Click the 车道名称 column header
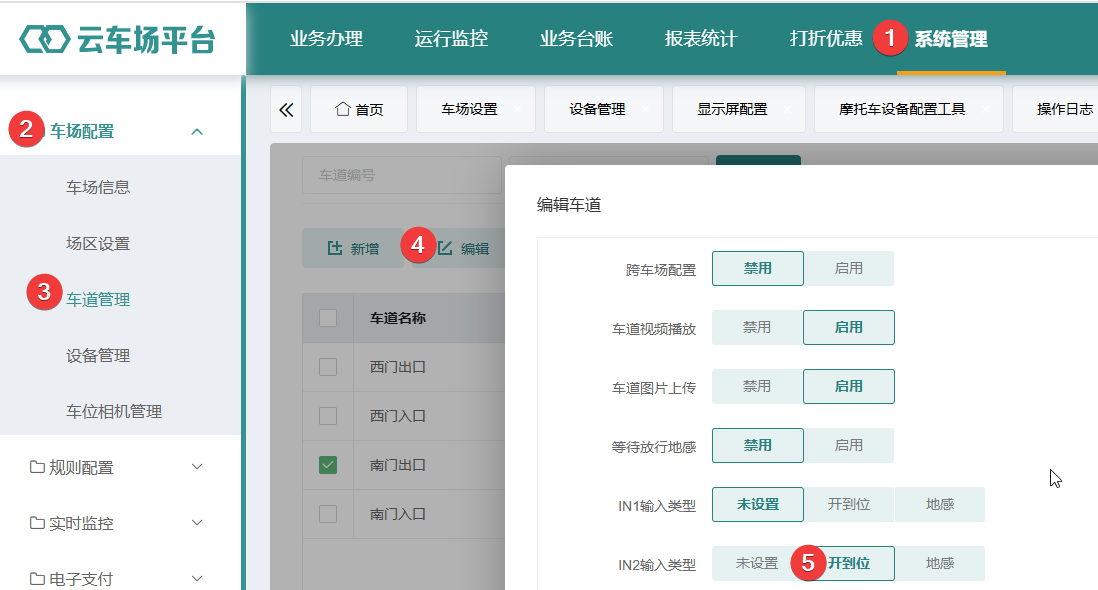1098x590 pixels. pos(398,318)
